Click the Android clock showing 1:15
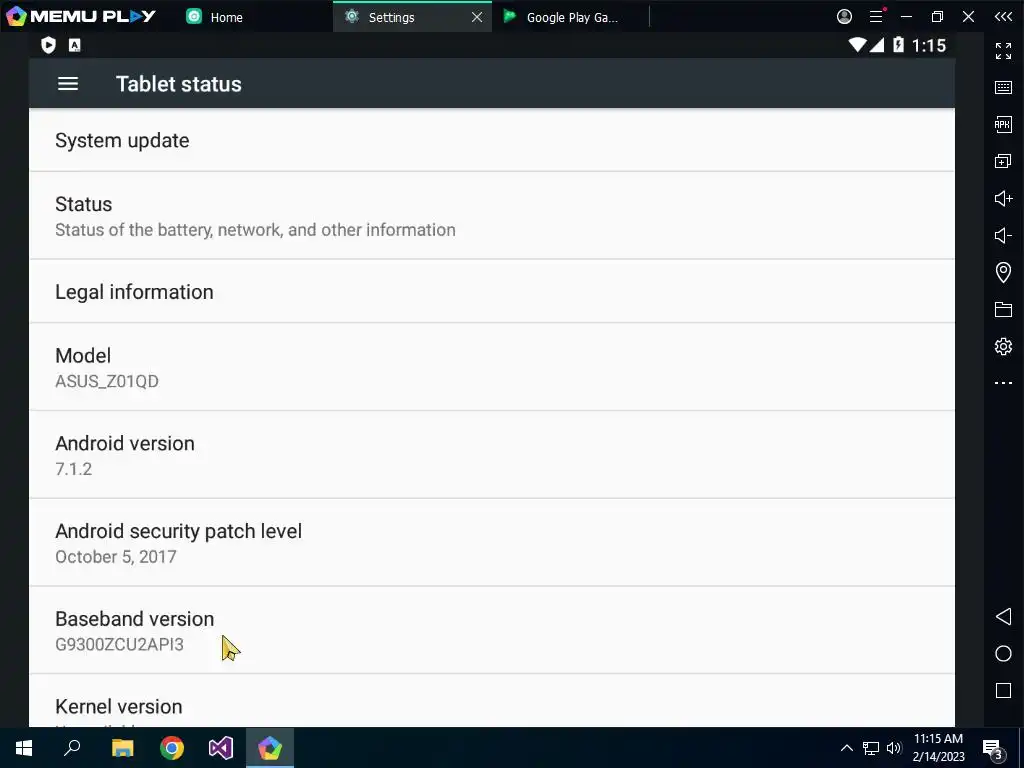Screen dimensions: 1024x768 click(x=929, y=45)
